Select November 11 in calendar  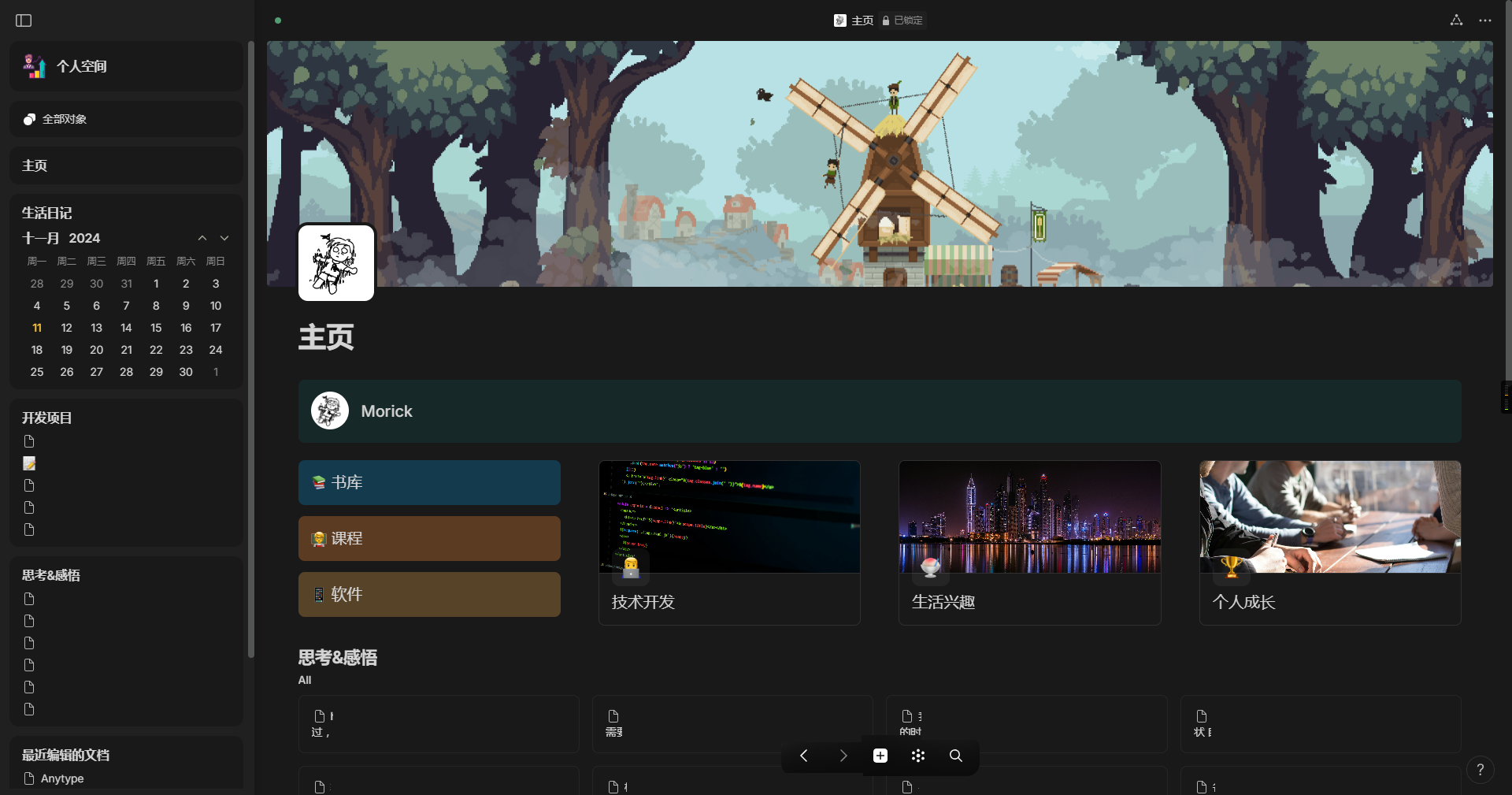pyautogui.click(x=37, y=328)
